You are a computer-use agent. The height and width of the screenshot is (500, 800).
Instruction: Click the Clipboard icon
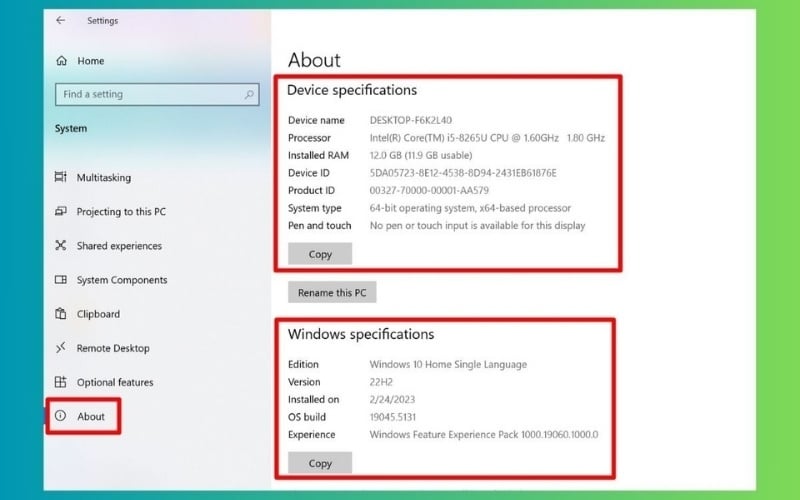(x=61, y=314)
